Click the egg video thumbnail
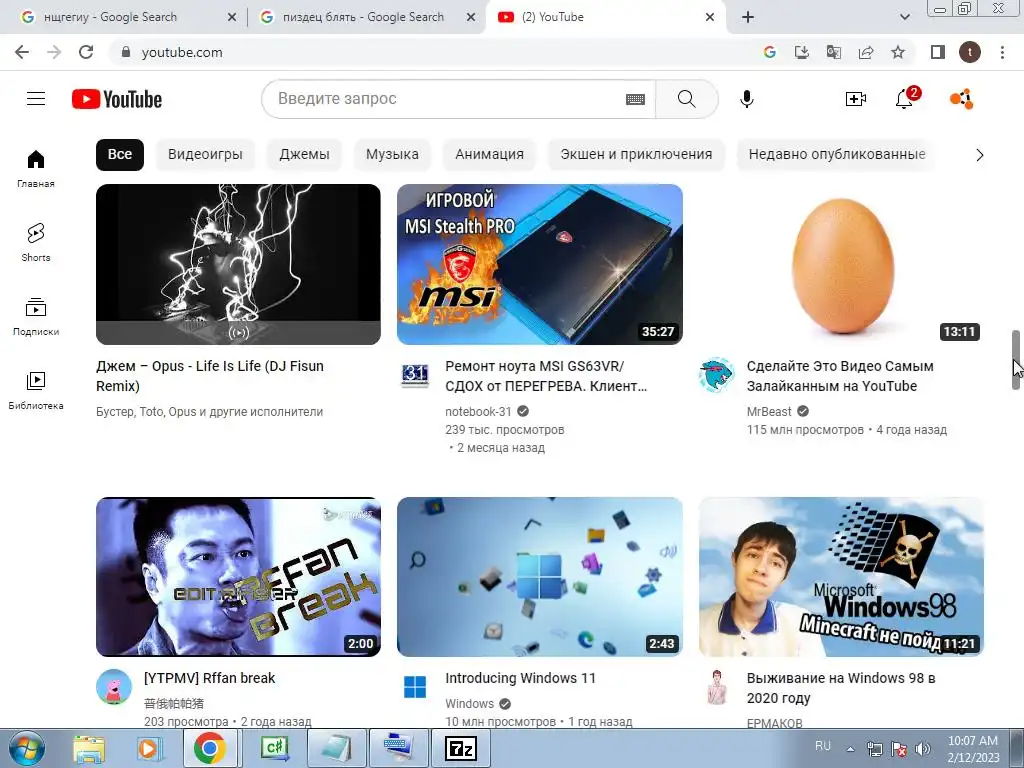Screen dimensions: 1024x768 841,264
